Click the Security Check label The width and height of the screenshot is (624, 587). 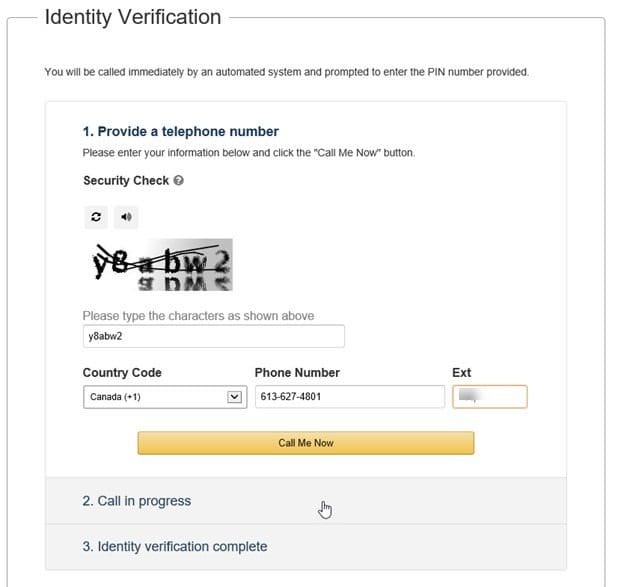[126, 181]
